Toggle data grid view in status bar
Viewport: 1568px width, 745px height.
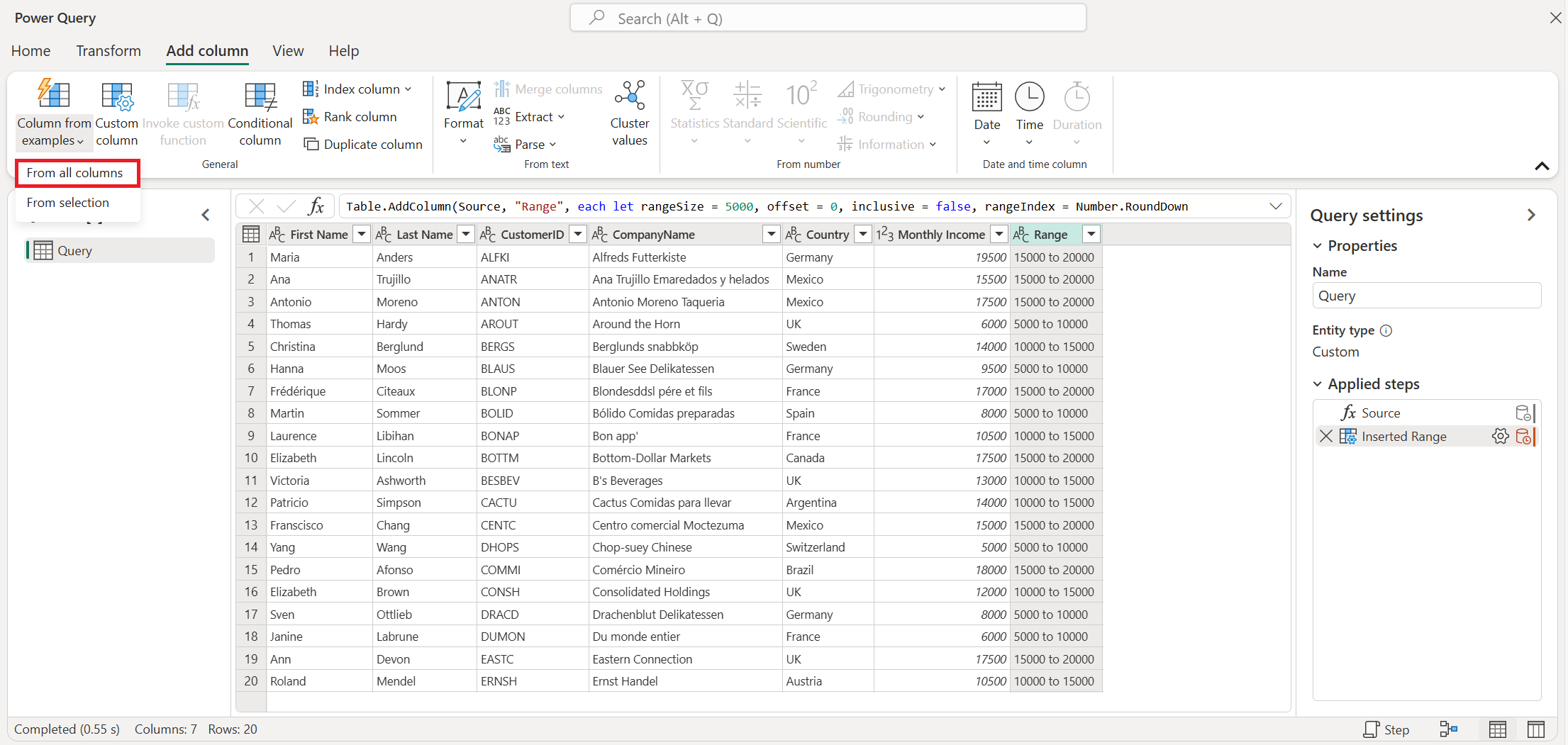coord(1498,729)
